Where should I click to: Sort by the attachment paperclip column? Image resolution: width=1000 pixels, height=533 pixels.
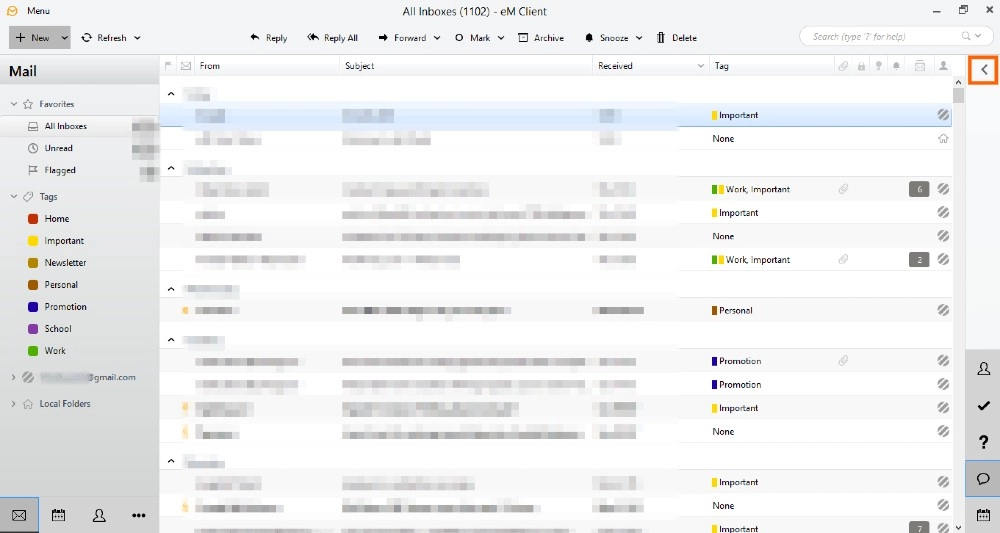(843, 66)
